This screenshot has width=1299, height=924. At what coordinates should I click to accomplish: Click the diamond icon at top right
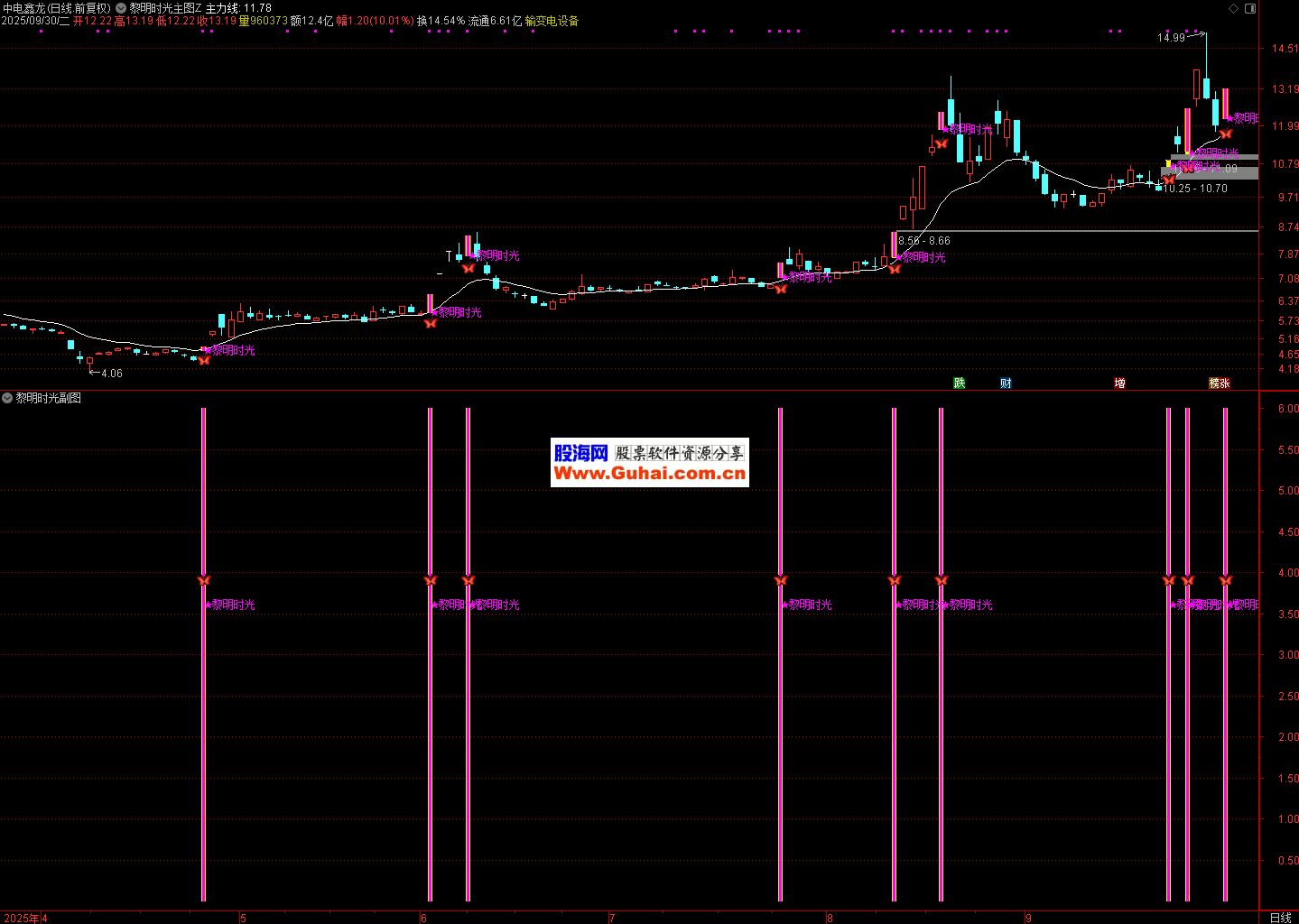point(1233,8)
